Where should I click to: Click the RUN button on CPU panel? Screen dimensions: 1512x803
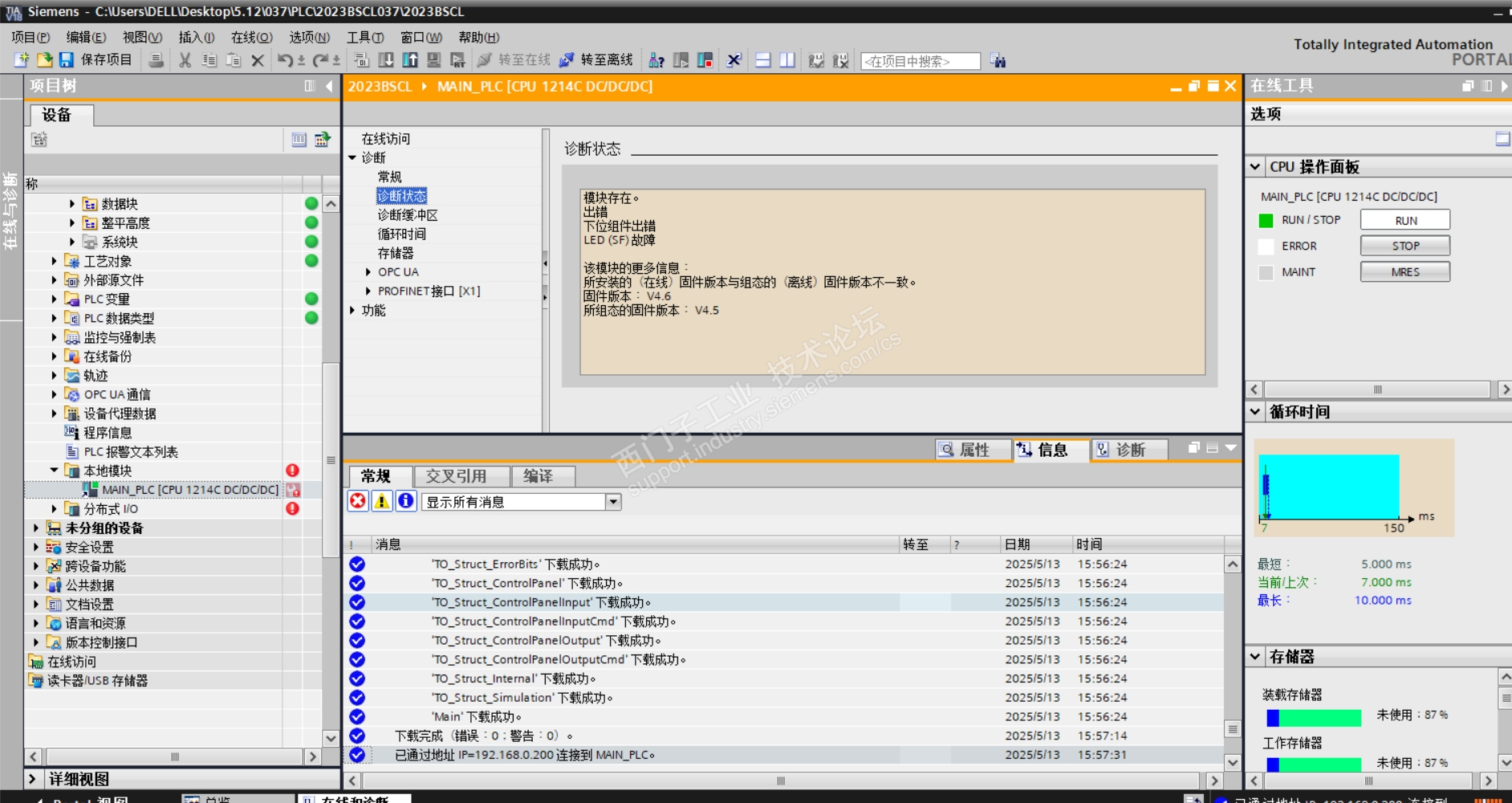tap(1405, 220)
